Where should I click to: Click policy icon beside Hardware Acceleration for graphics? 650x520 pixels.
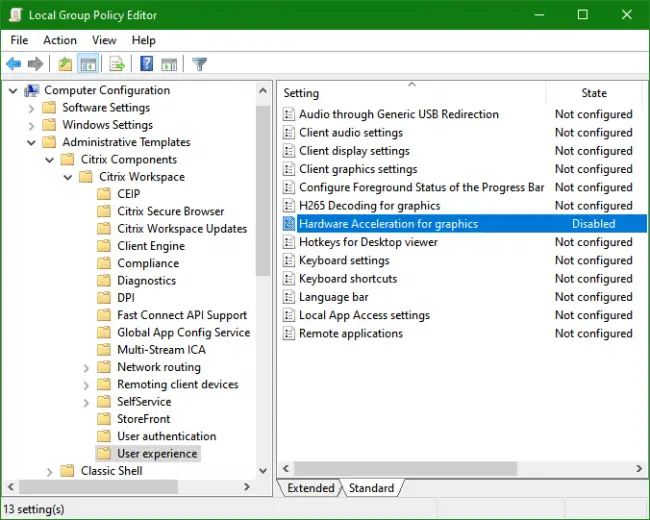pyautogui.click(x=289, y=224)
